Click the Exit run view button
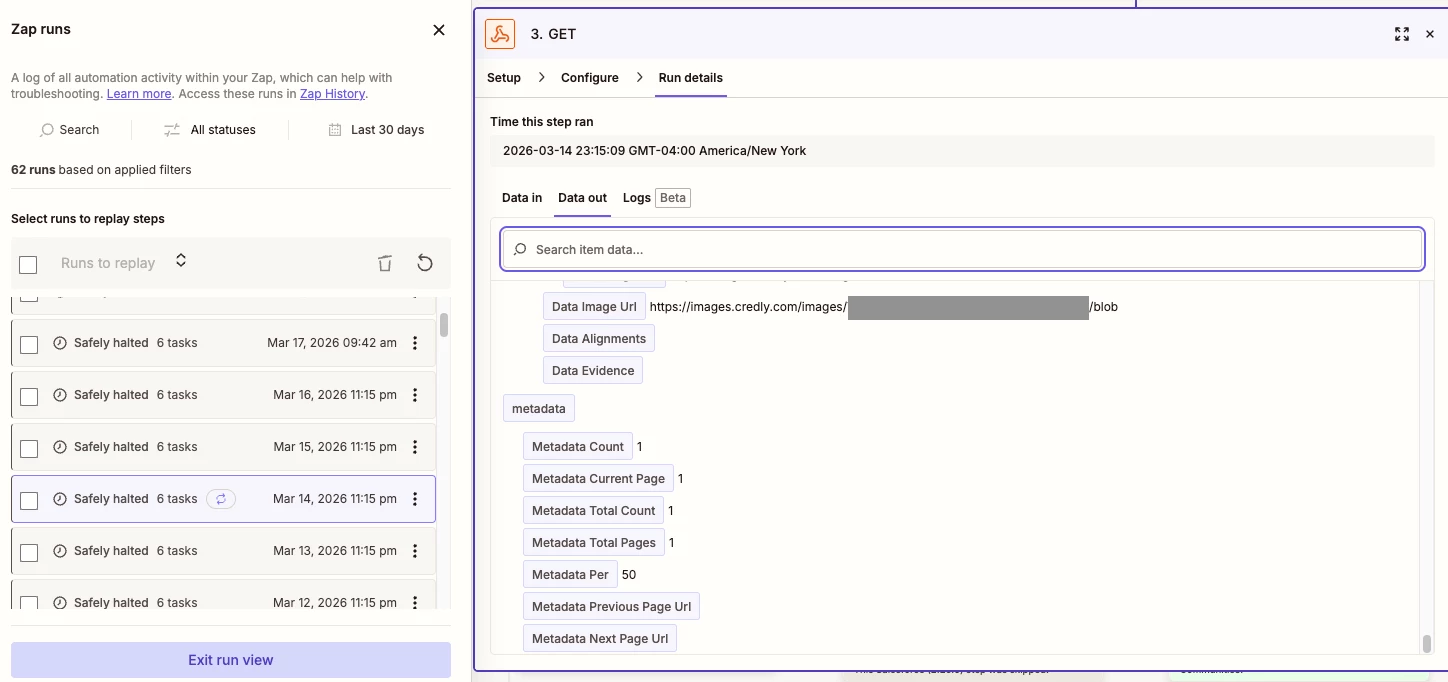This screenshot has width=1448, height=682. (x=231, y=660)
